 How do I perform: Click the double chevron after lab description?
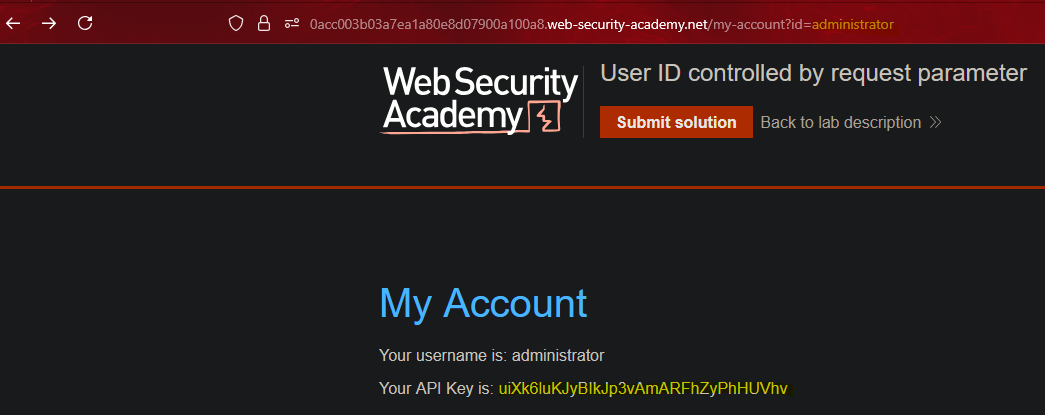coord(936,123)
